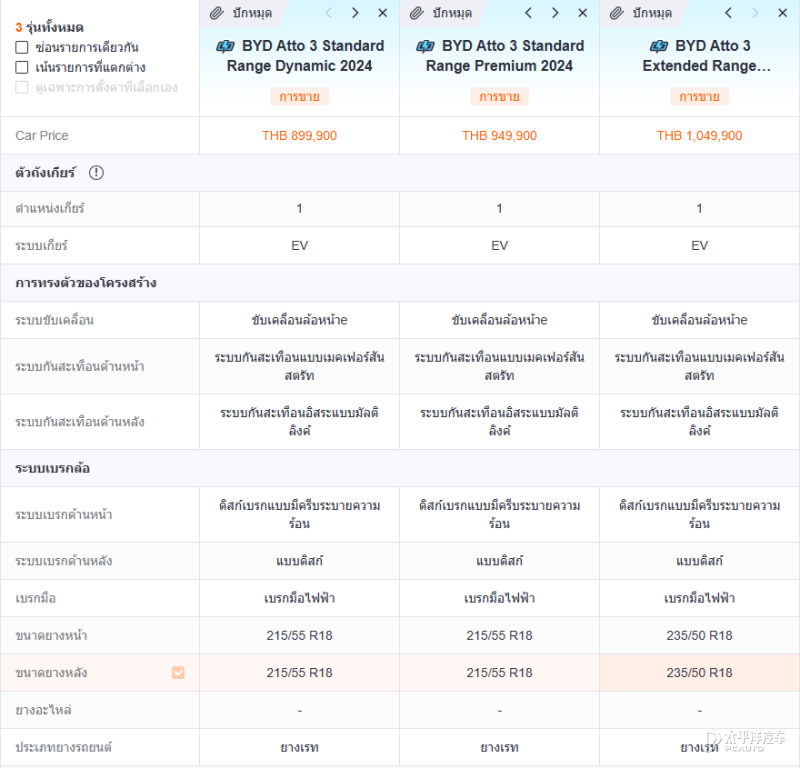Click แบบดิสก์ in Extended Range column
The height and width of the screenshot is (768, 800).
point(699,561)
